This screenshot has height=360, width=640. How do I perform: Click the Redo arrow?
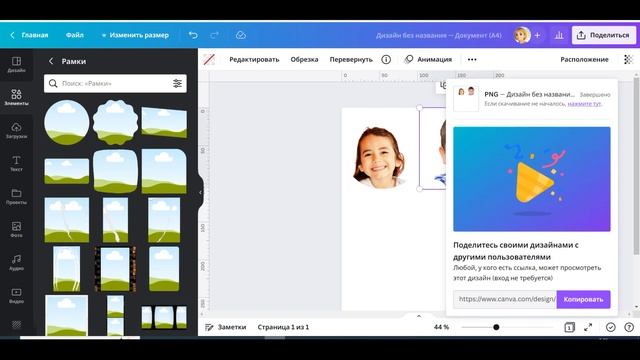pos(214,36)
